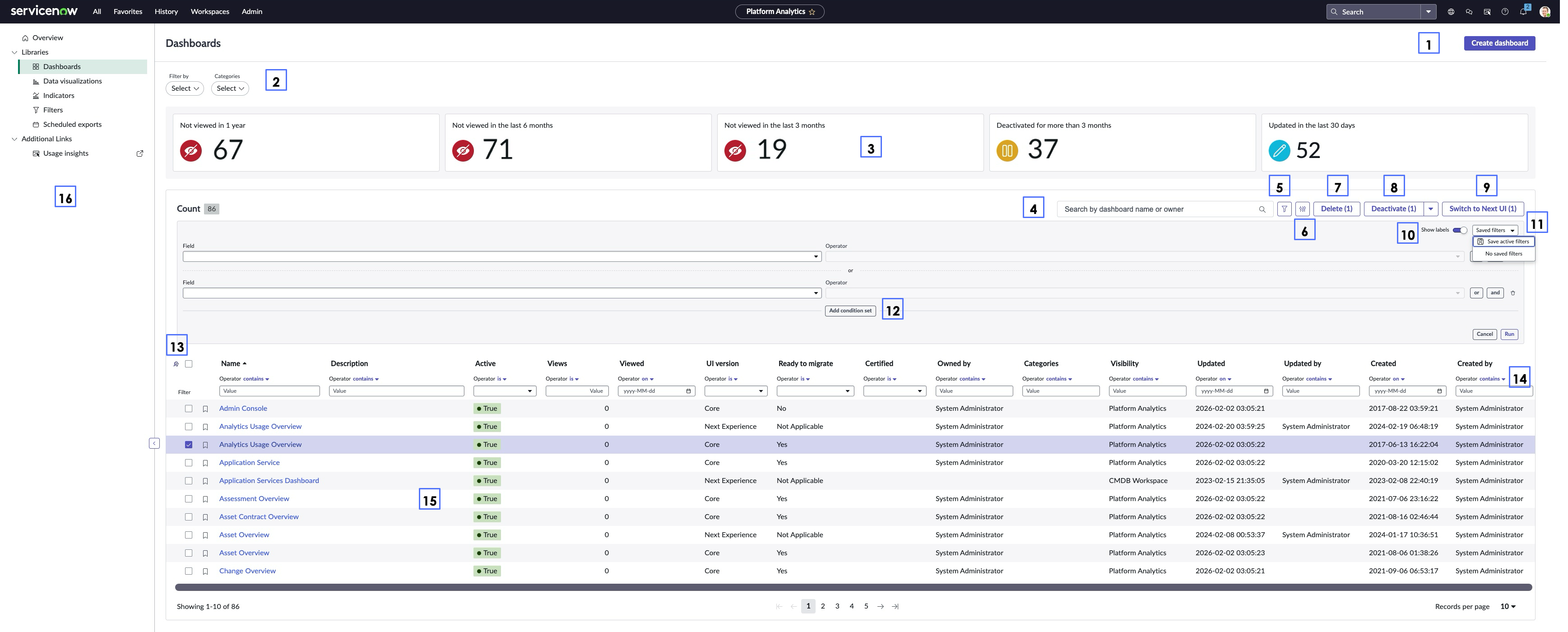Check the Assessment Overview row checkbox
Image resolution: width=1568 pixels, height=632 pixels.
[x=189, y=499]
